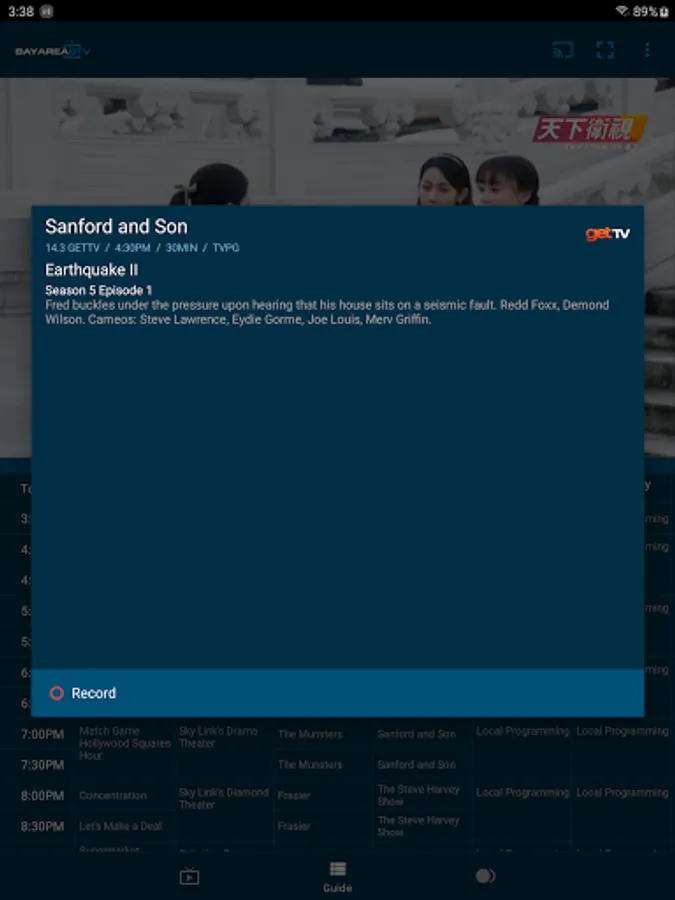
Task: Choose Frasier in the 8:00PM row
Action: point(294,796)
